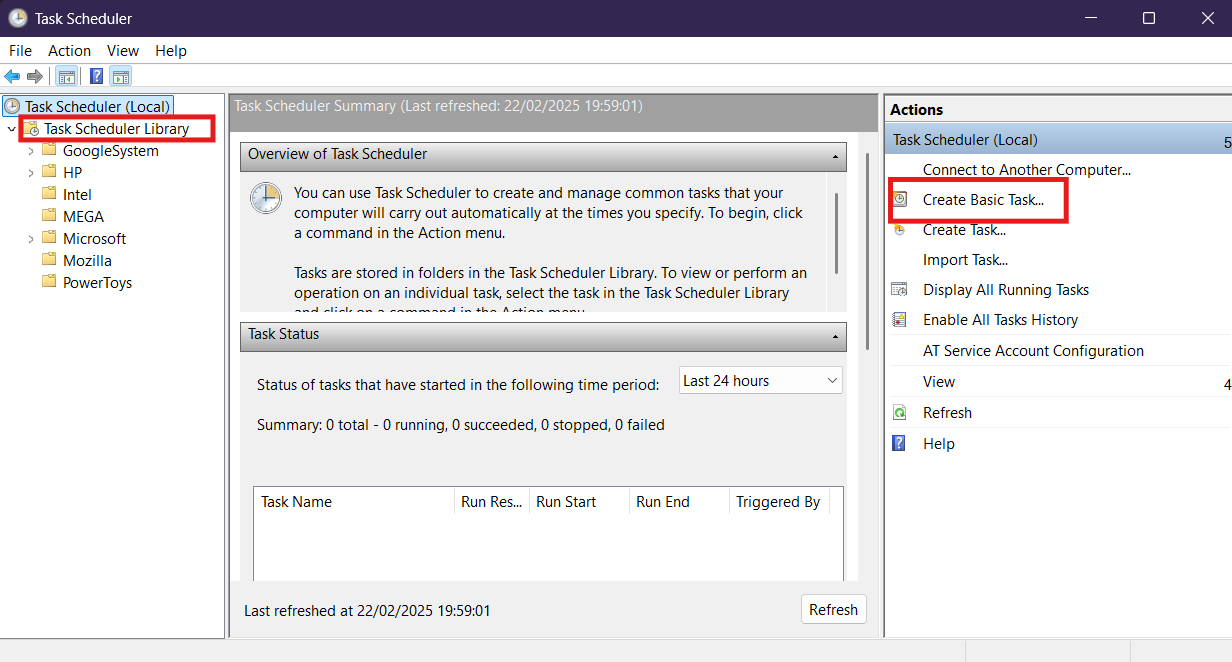
Task: Click the Mozilla folder icon
Action: point(50,260)
